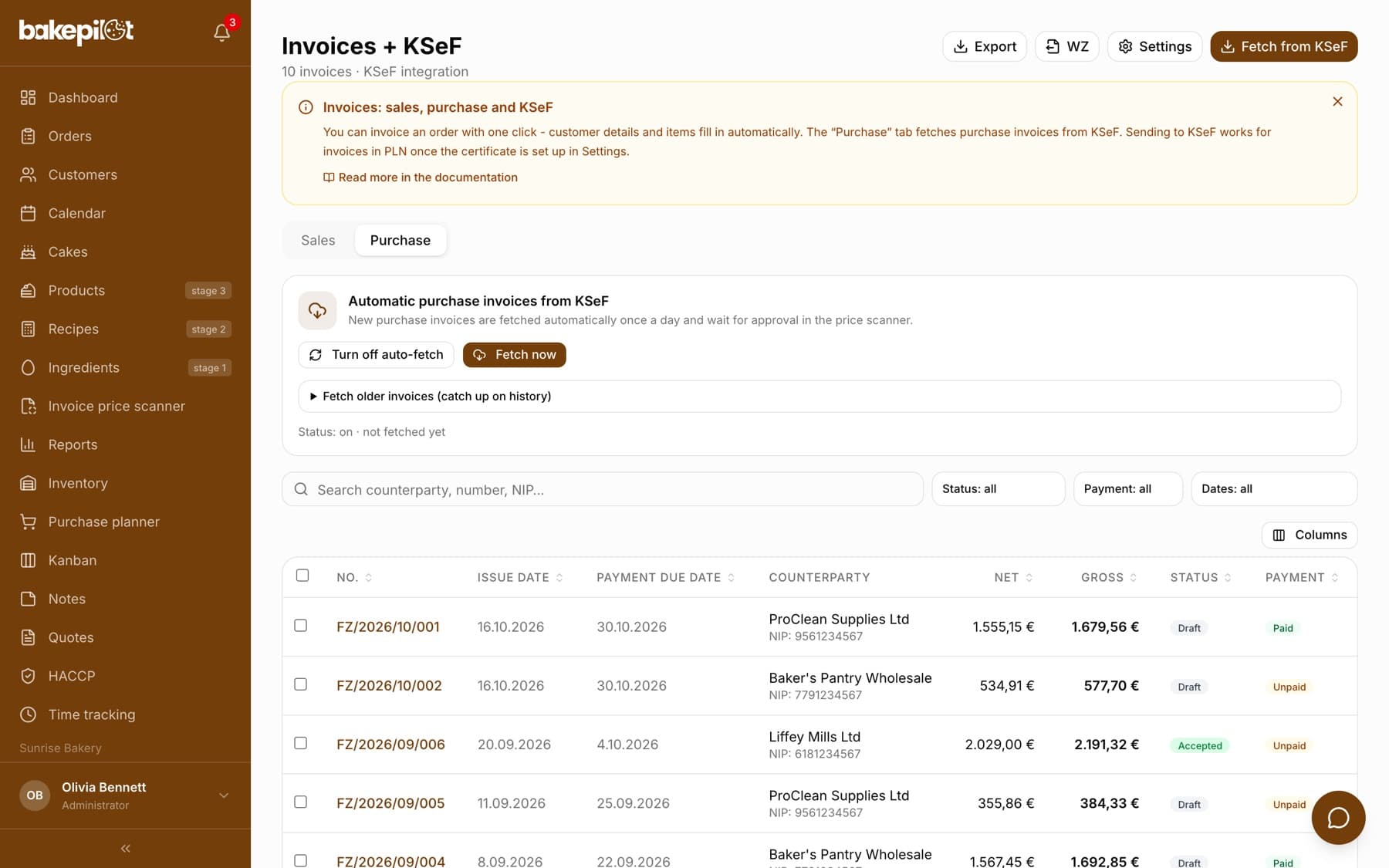
Task: Open the Dates: all filter
Action: (1274, 489)
